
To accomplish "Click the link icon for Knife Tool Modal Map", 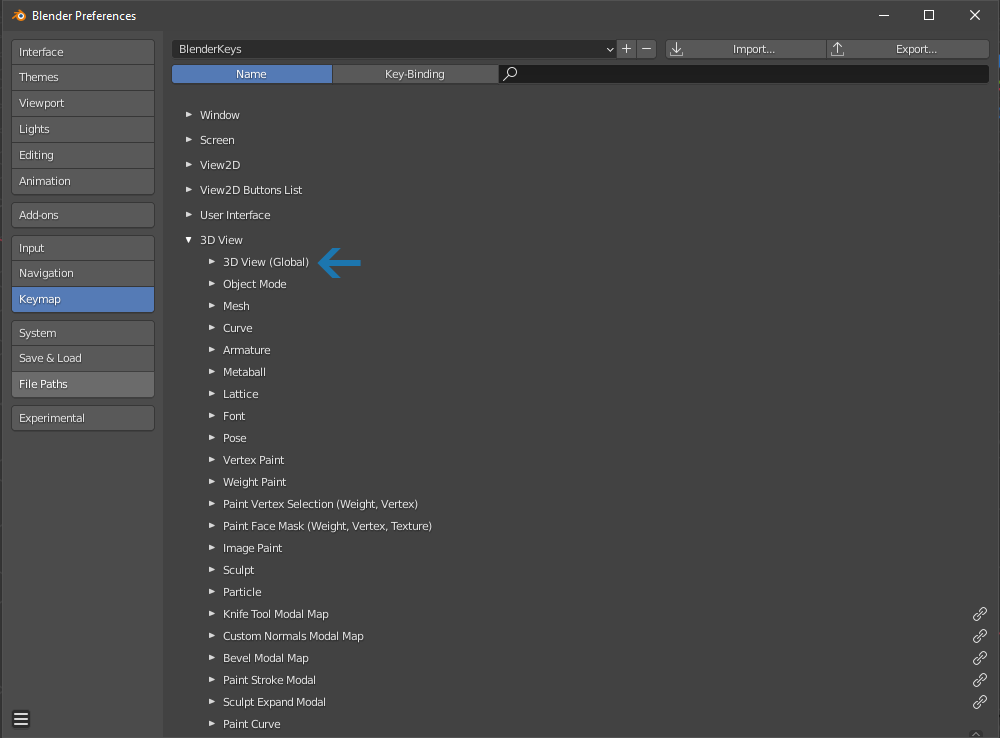I will [x=980, y=614].
